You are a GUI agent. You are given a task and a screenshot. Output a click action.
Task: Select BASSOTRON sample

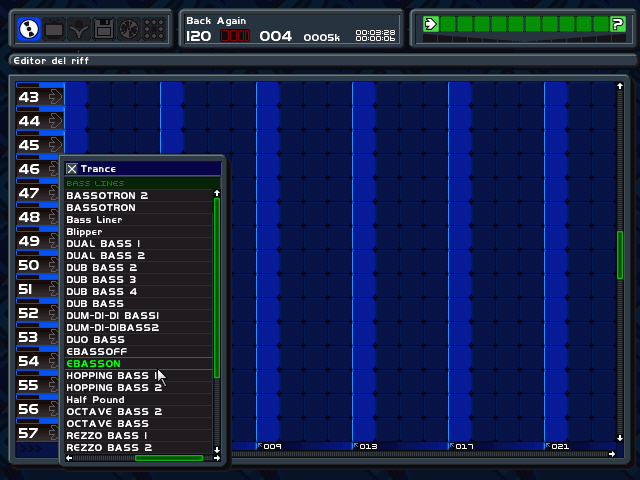(x=138, y=207)
